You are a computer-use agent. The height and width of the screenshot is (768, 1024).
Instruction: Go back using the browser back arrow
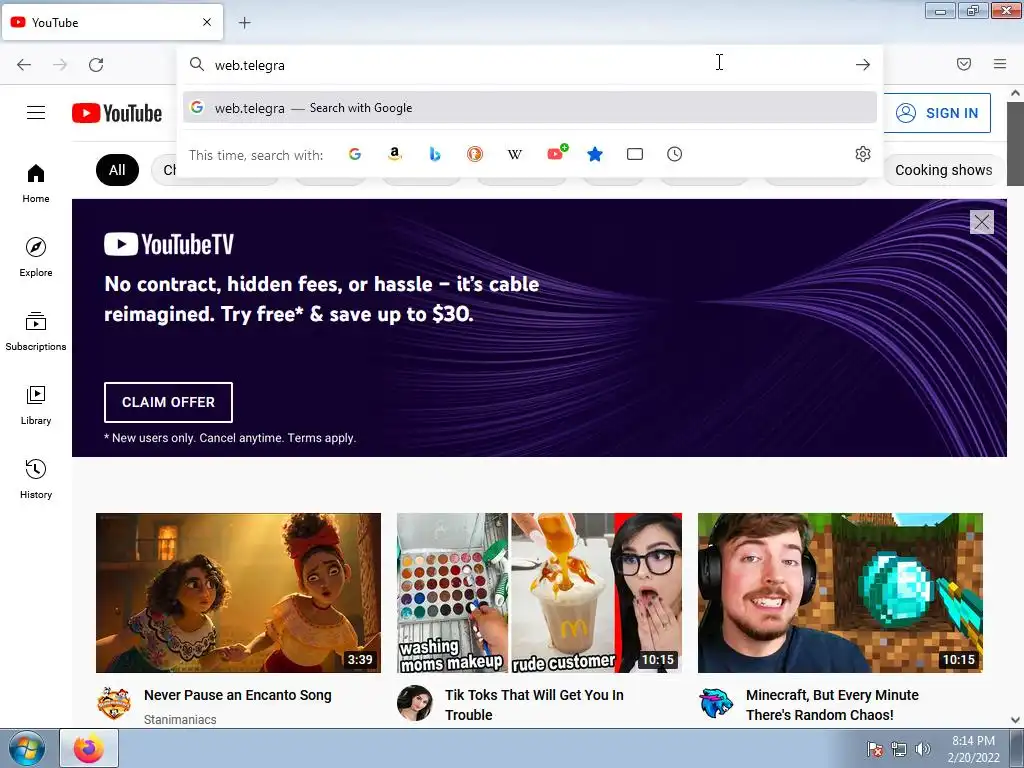[x=24, y=65]
